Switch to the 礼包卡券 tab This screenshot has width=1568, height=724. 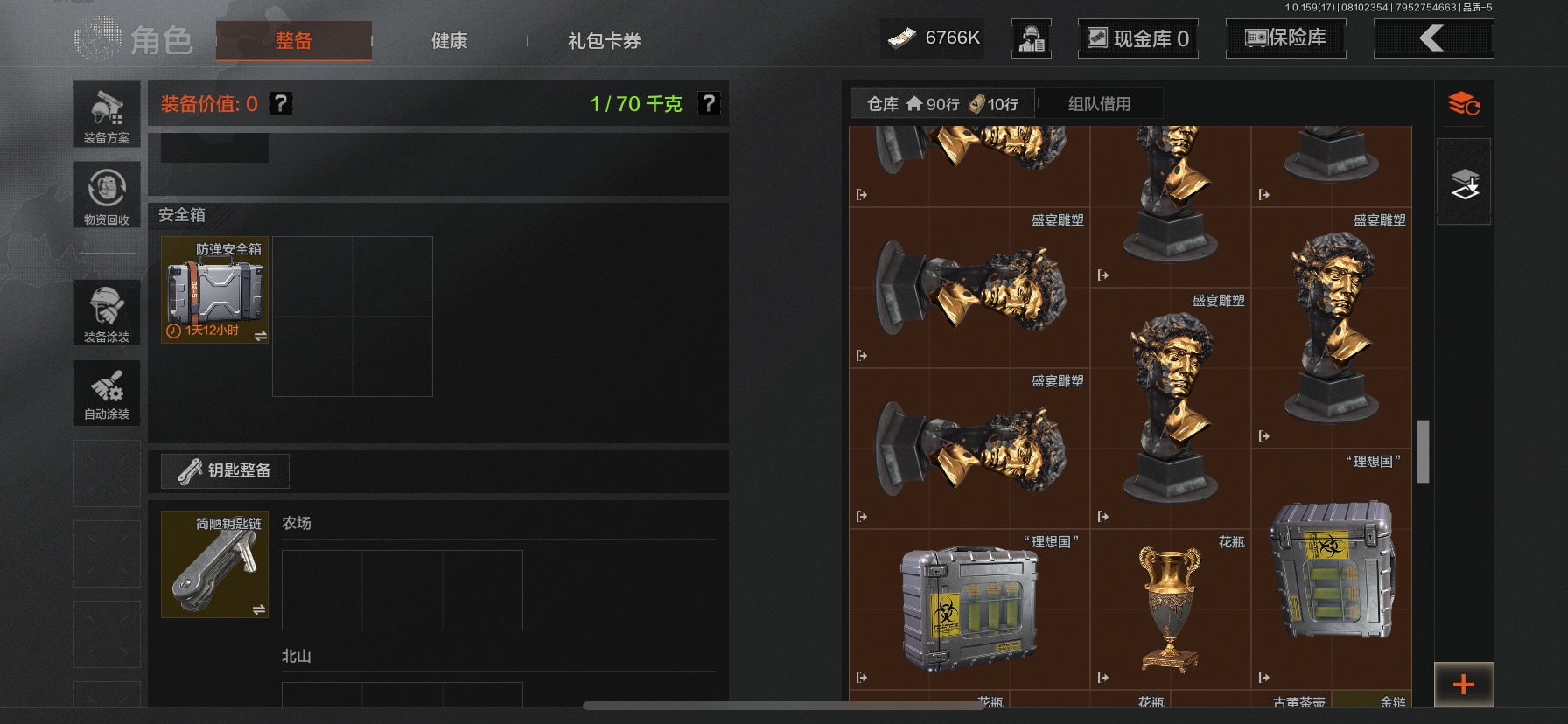pyautogui.click(x=604, y=41)
